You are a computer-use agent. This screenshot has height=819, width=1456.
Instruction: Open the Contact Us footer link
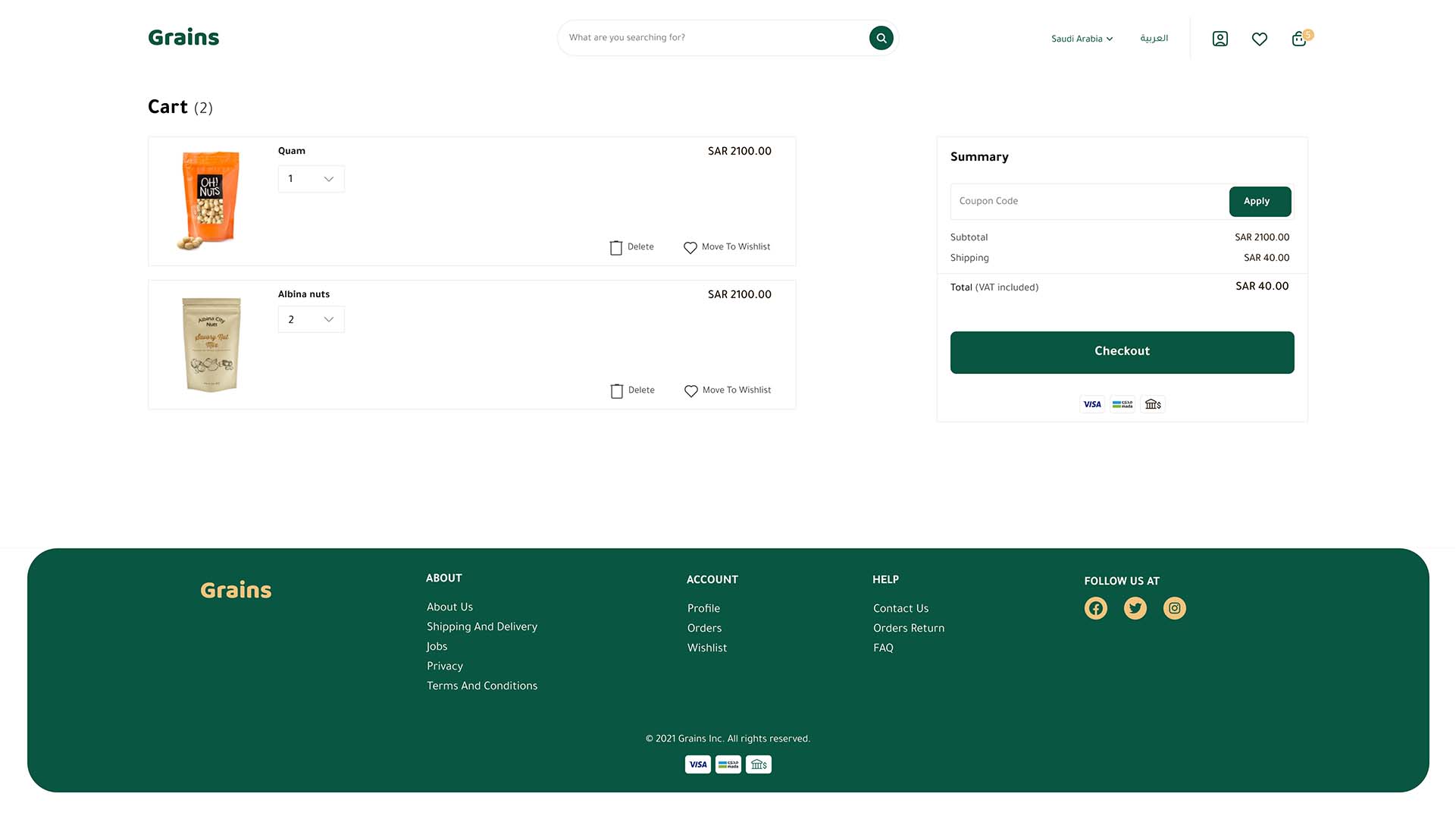[900, 609]
